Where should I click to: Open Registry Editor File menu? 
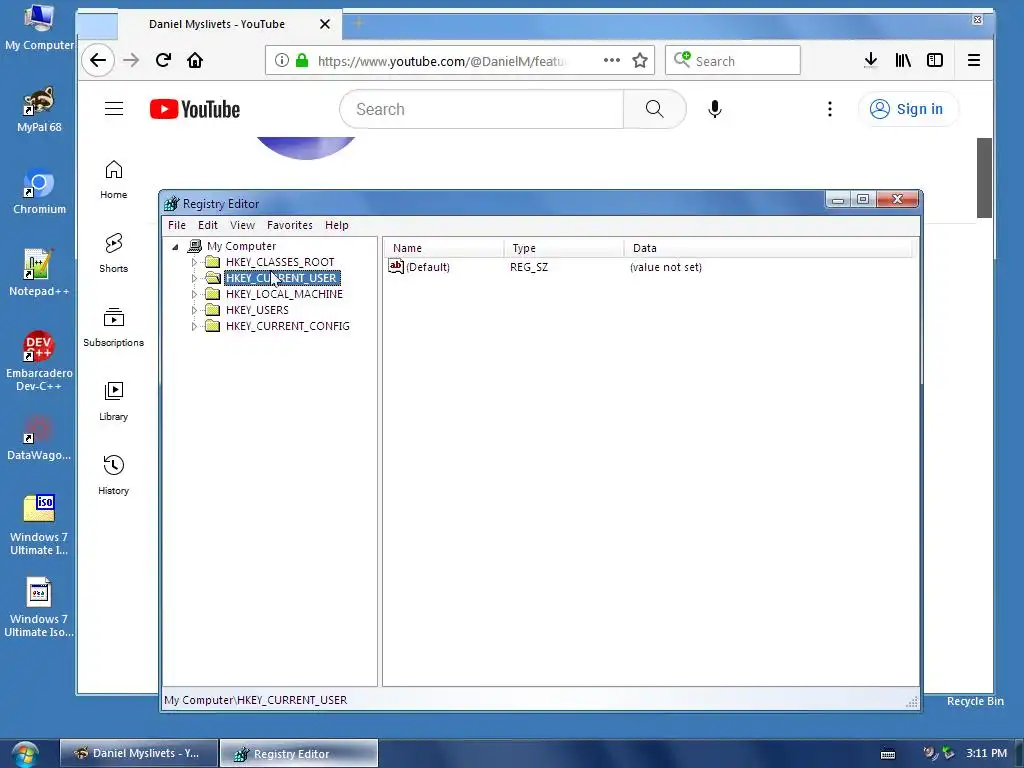coord(177,225)
